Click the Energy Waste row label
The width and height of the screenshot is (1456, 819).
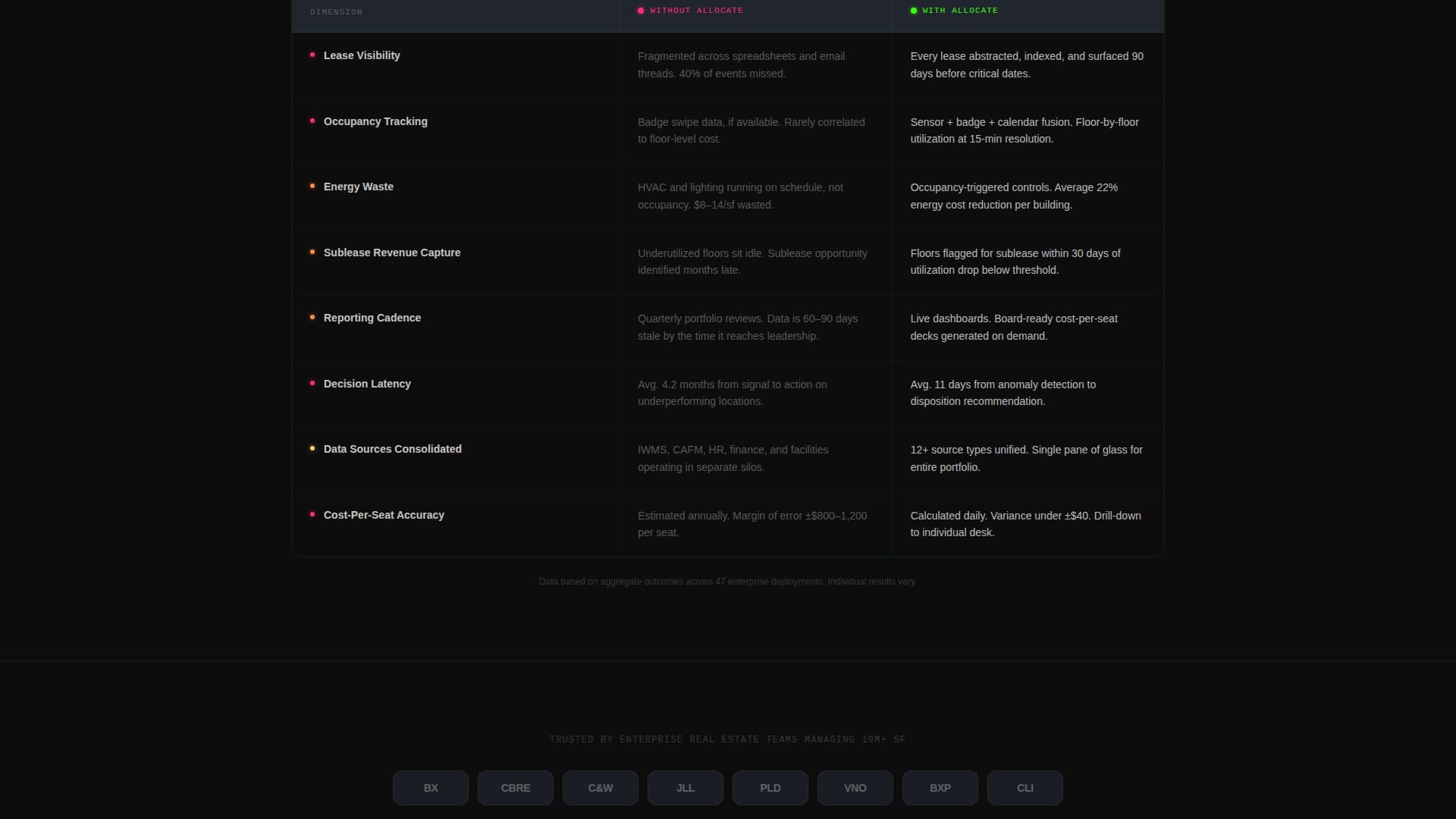pyautogui.click(x=358, y=187)
